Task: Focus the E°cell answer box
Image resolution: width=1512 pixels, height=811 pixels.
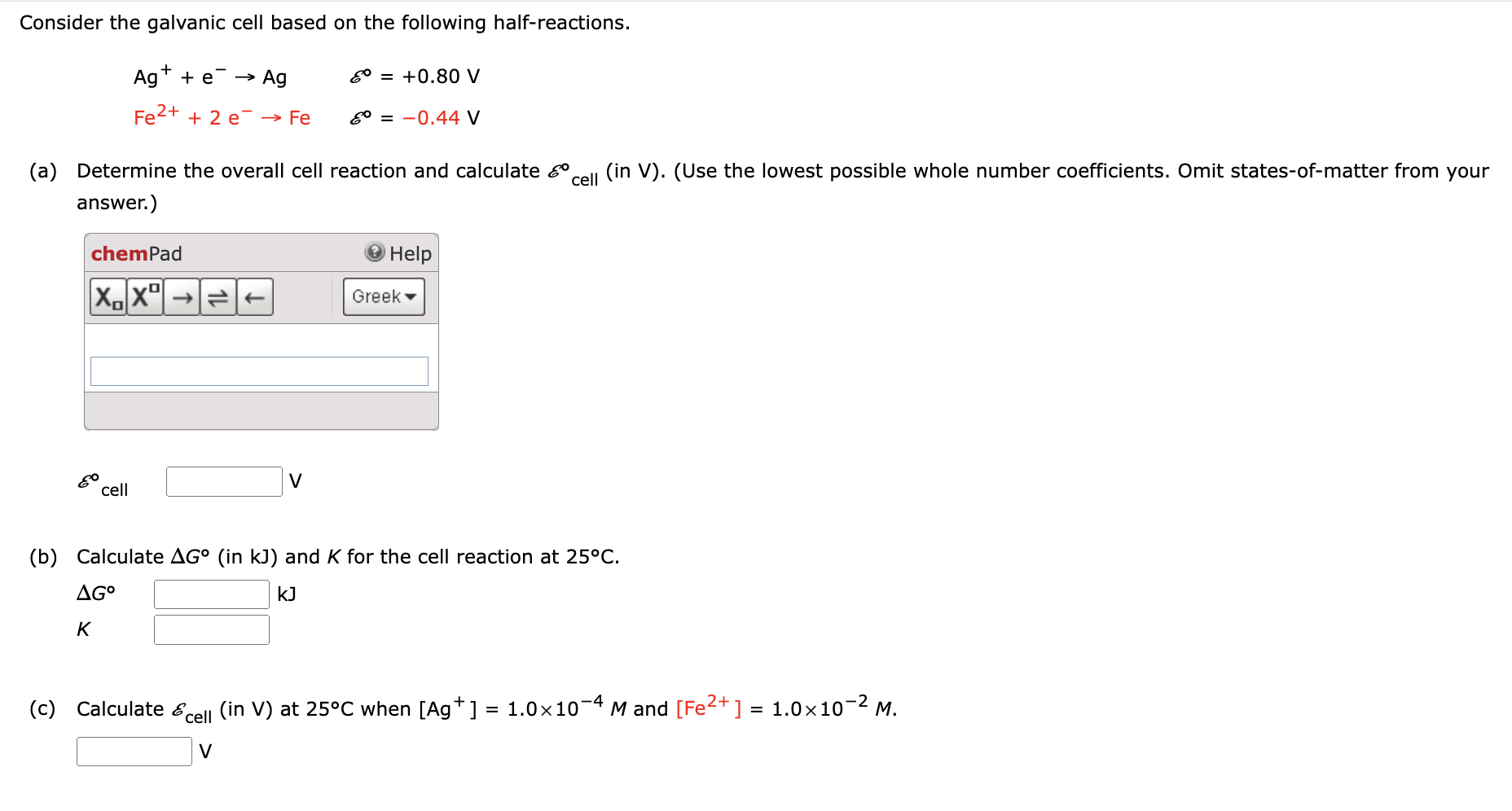Action: click(x=223, y=481)
